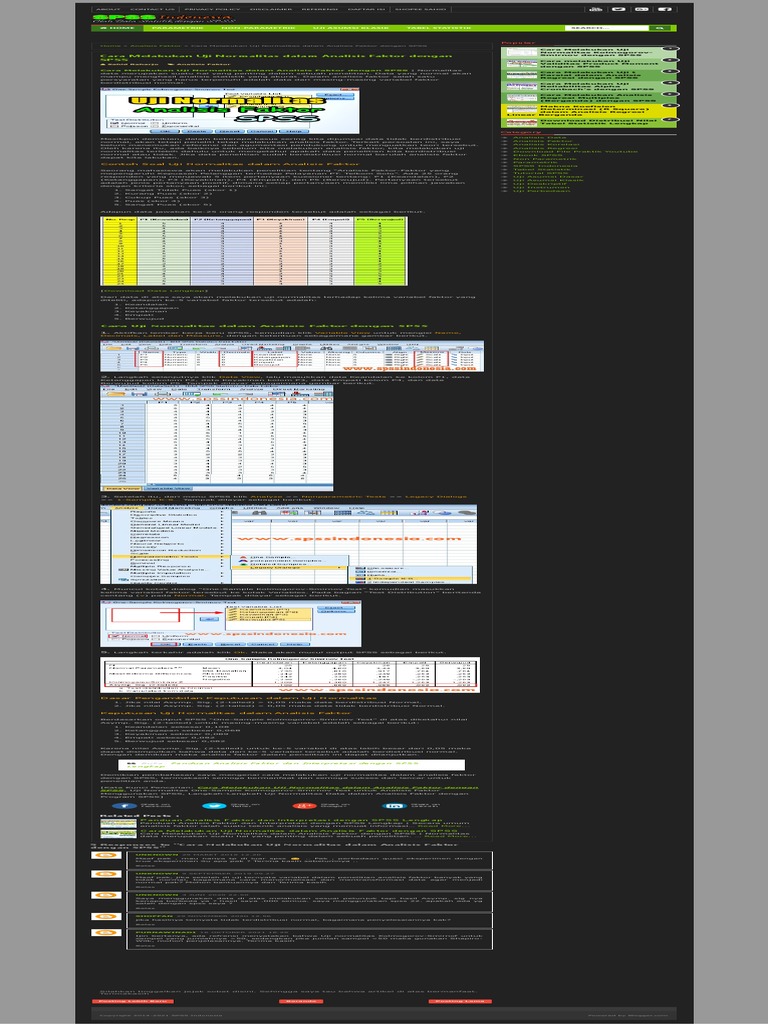Open related post Panduan Analisis Faktor
The height and width of the screenshot is (1024, 768).
(291, 820)
